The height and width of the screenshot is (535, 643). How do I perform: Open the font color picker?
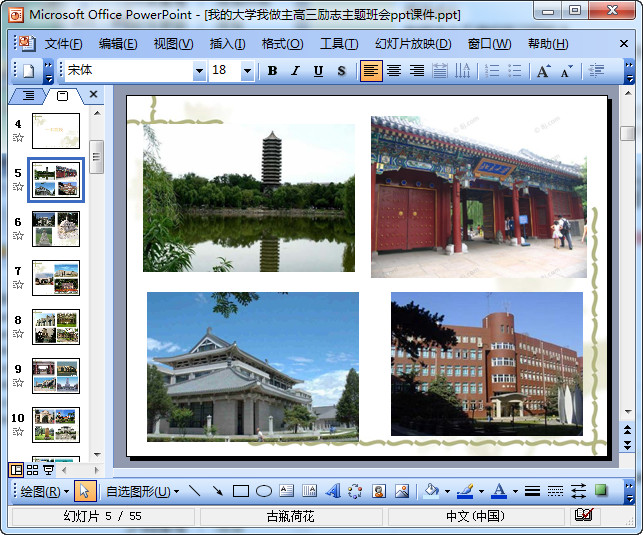[515, 491]
